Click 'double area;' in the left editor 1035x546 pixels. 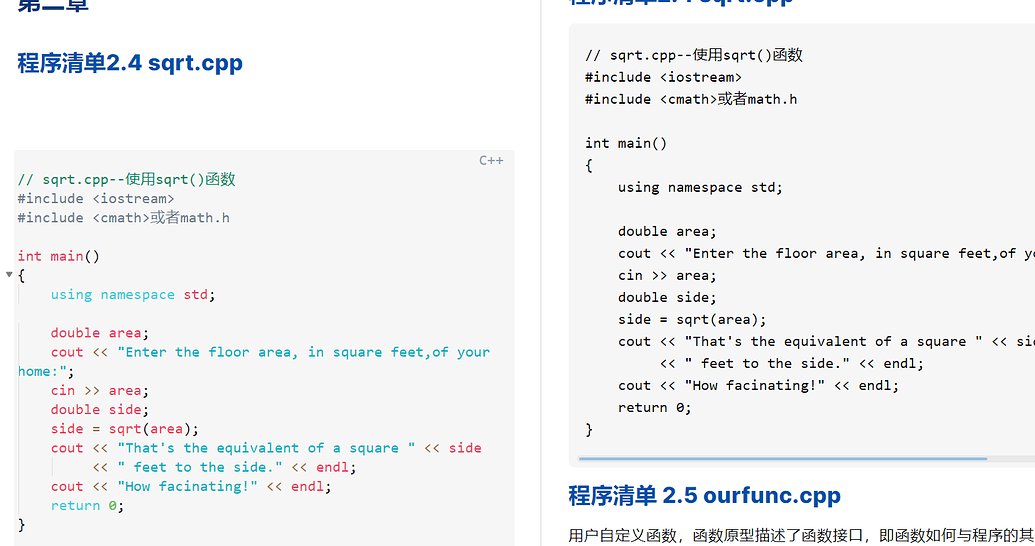click(x=99, y=333)
